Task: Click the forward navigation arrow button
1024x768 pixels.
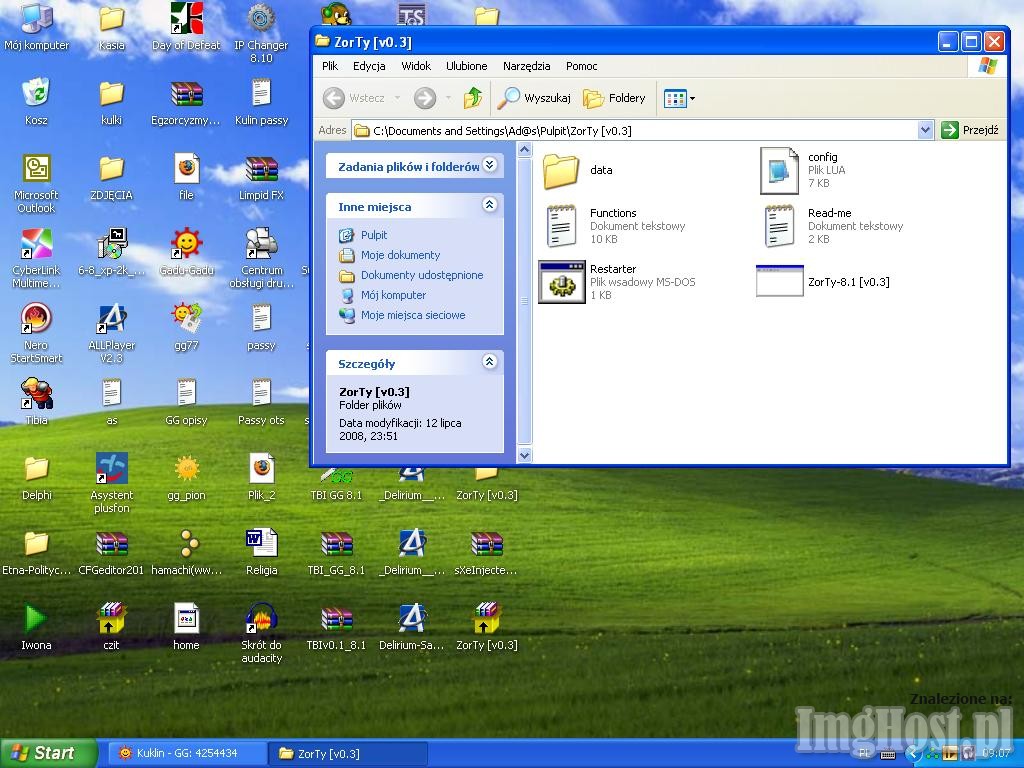Action: click(x=425, y=98)
